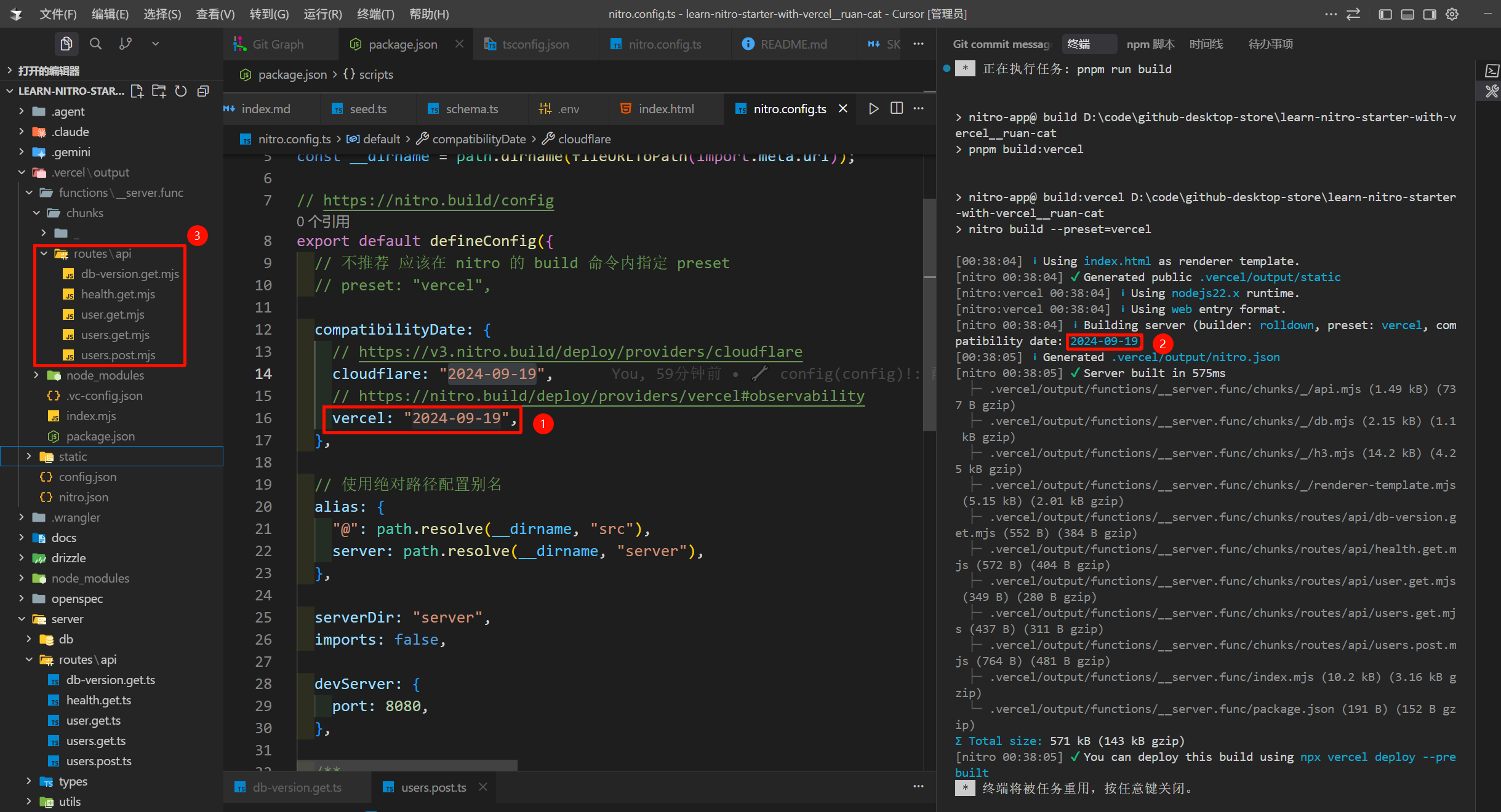Switch to the schema.ts editor tab

click(471, 109)
